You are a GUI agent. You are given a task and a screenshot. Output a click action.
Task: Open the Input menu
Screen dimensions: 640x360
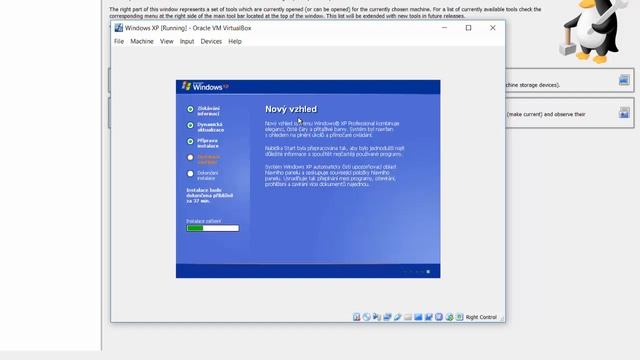(x=187, y=41)
